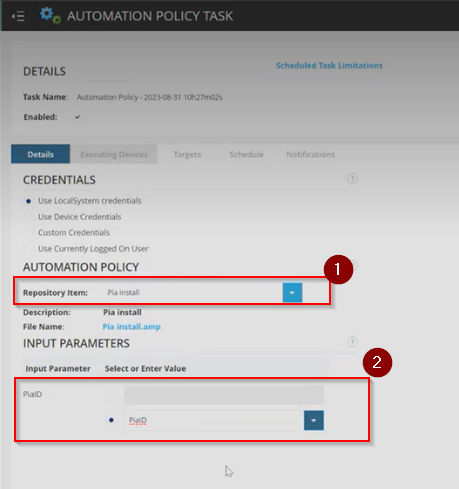The height and width of the screenshot is (489, 459).
Task: Choose Custom Credentials radio button
Action: pyautogui.click(x=29, y=233)
